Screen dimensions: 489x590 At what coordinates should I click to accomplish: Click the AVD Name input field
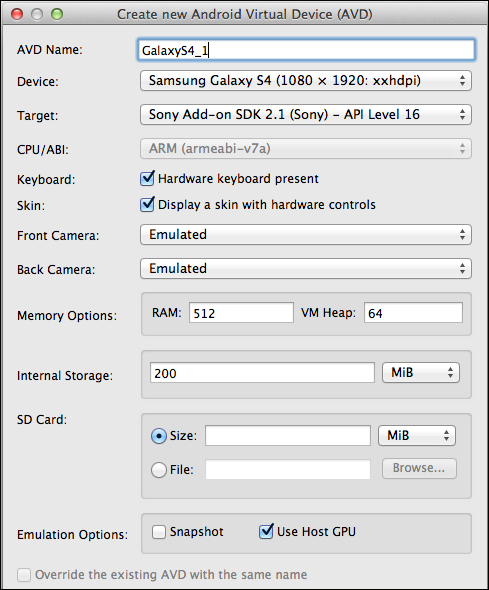point(306,50)
